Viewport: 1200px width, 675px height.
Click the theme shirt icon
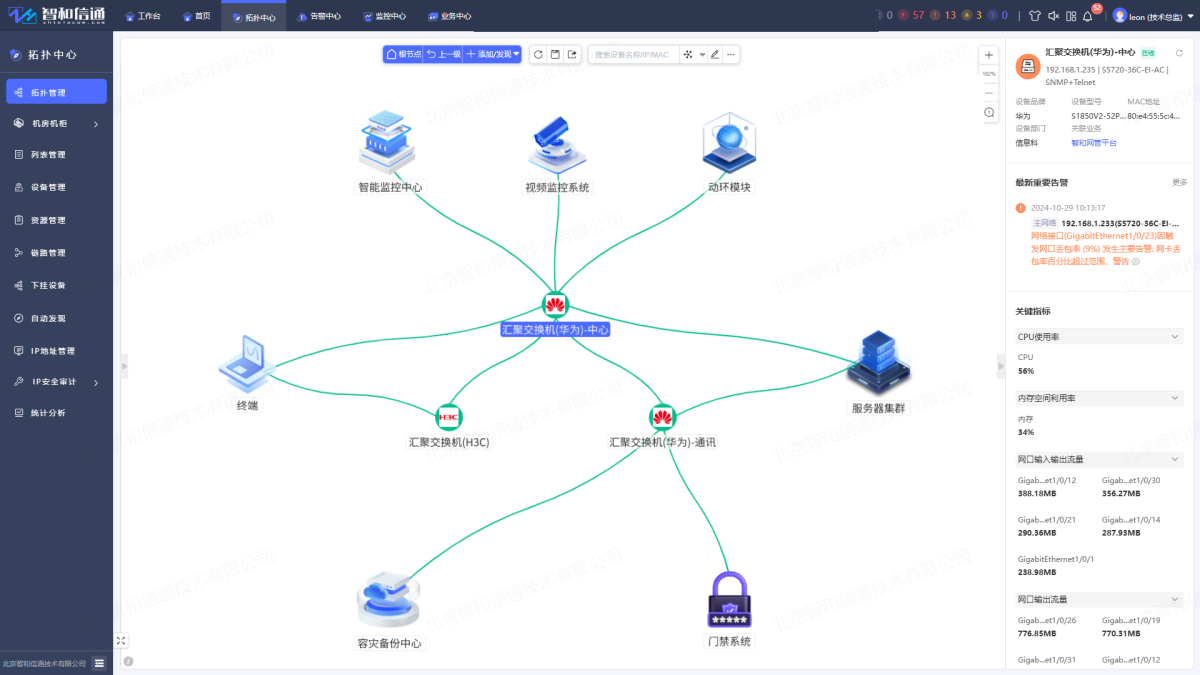[1034, 16]
